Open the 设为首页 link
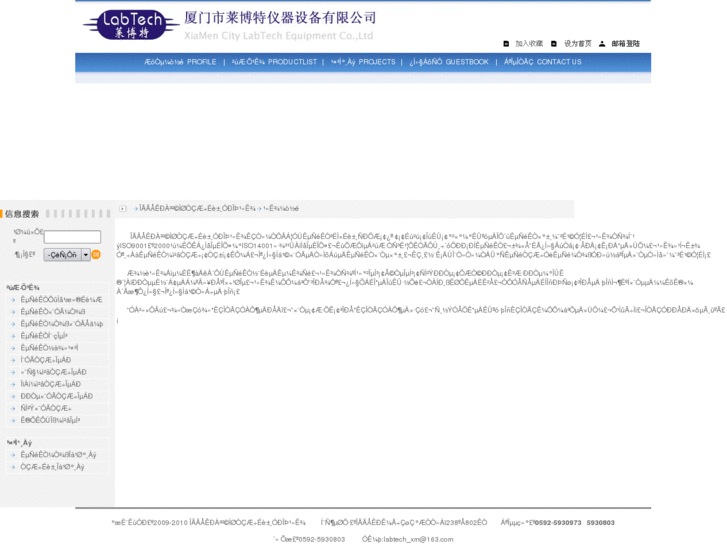727x545 pixels. 578,44
